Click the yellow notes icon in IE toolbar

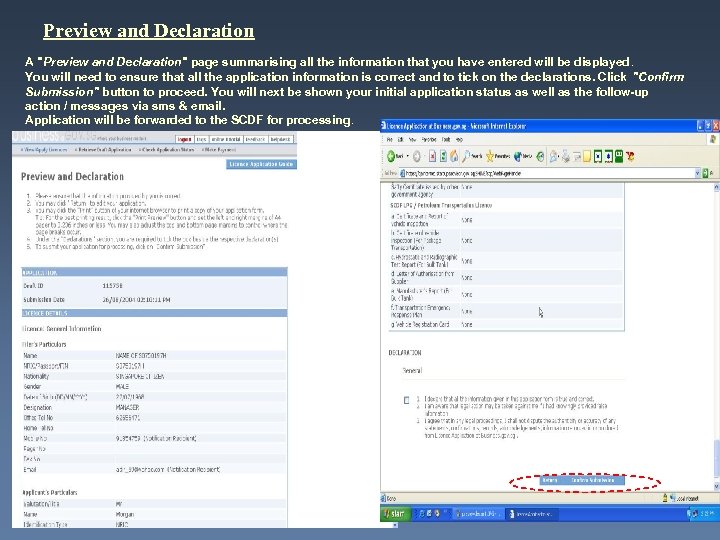(x=587, y=157)
